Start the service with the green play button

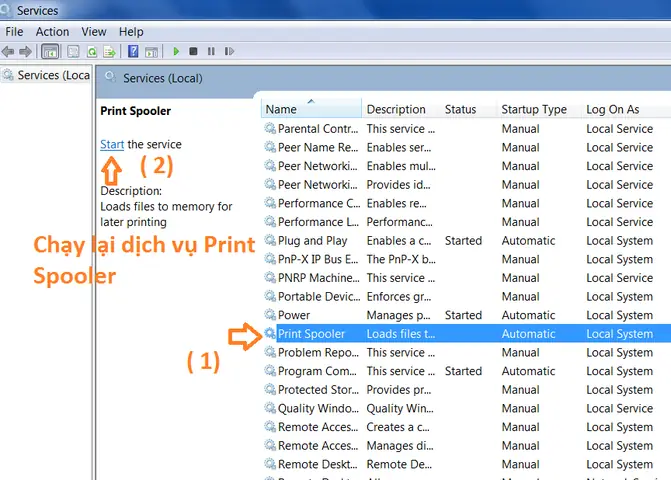coord(176,51)
